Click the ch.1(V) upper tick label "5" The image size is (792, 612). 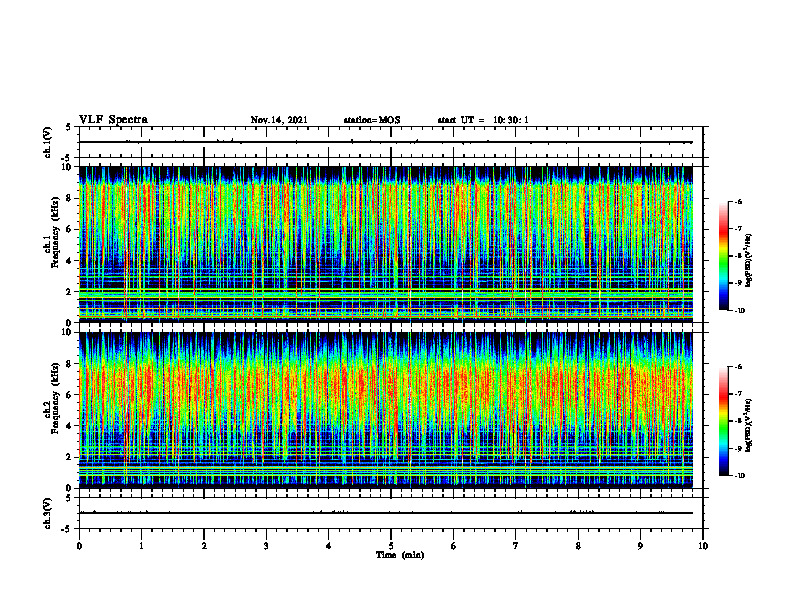point(70,127)
